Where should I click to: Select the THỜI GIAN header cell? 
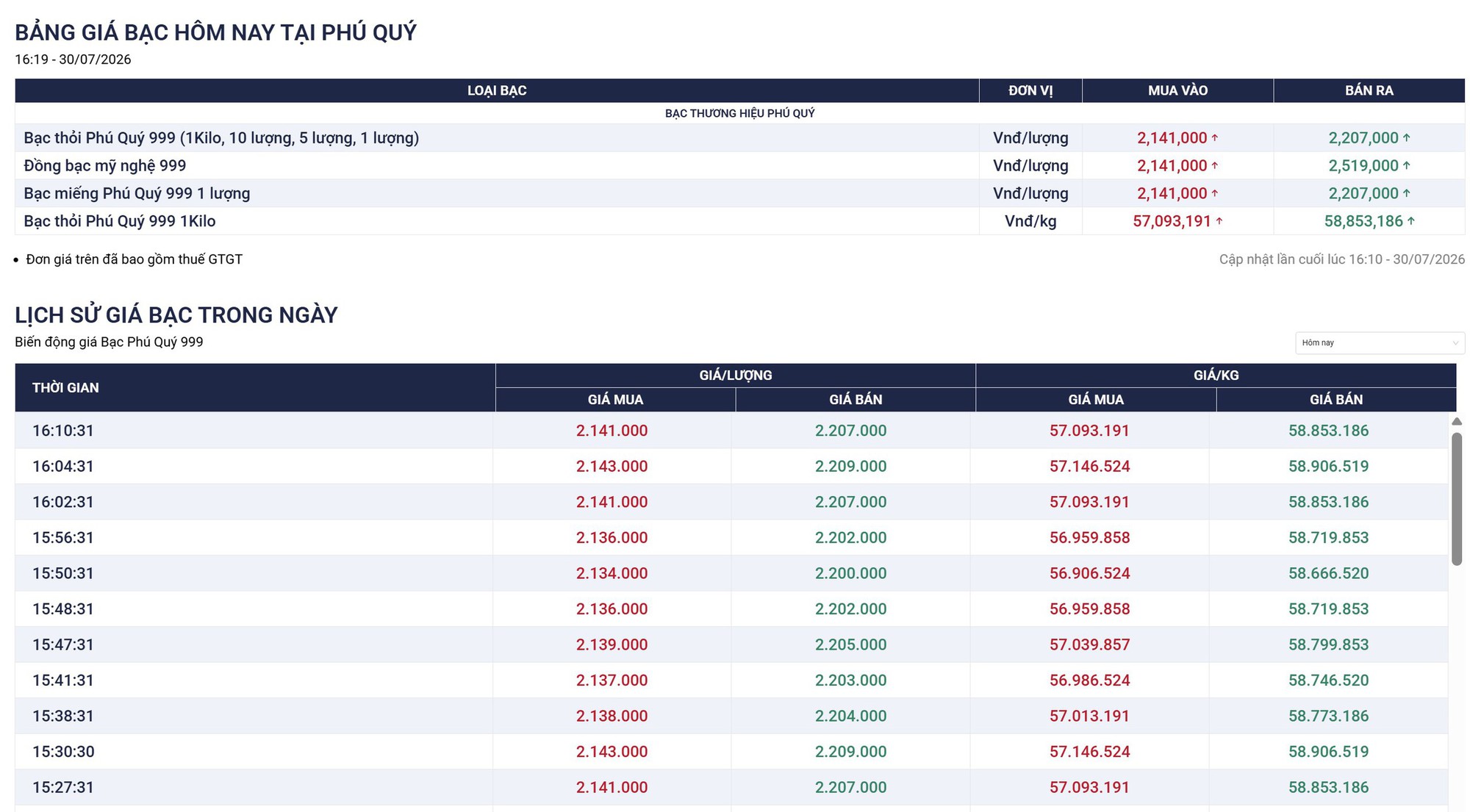pos(255,387)
